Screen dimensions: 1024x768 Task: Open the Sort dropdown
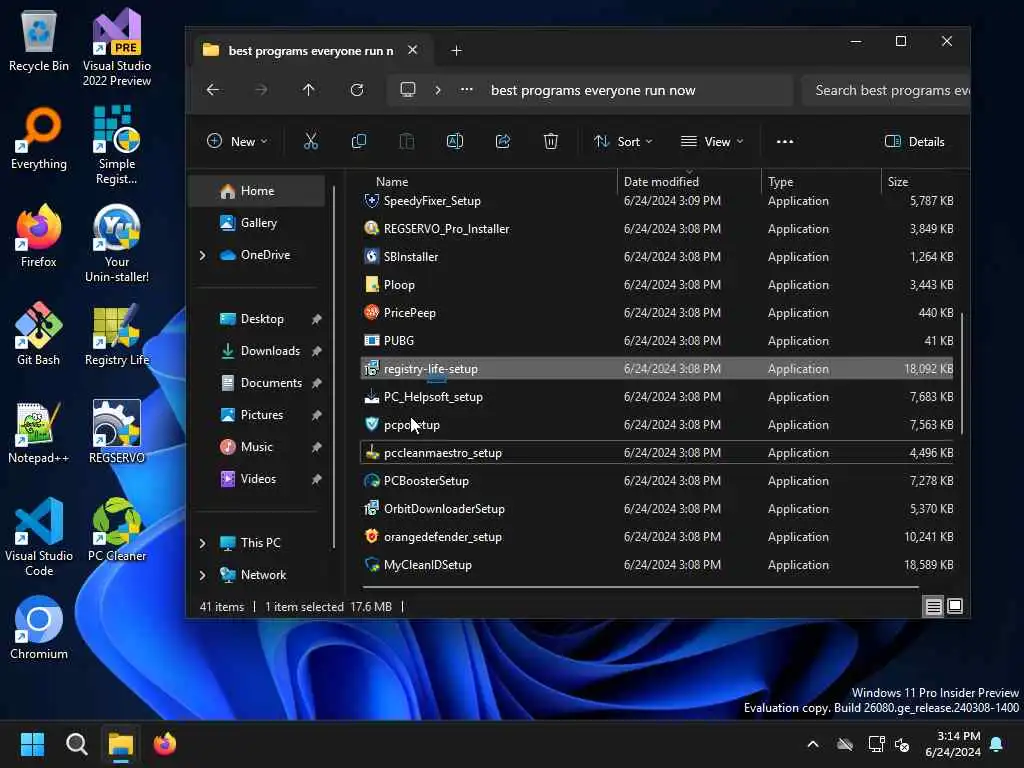pyautogui.click(x=622, y=141)
